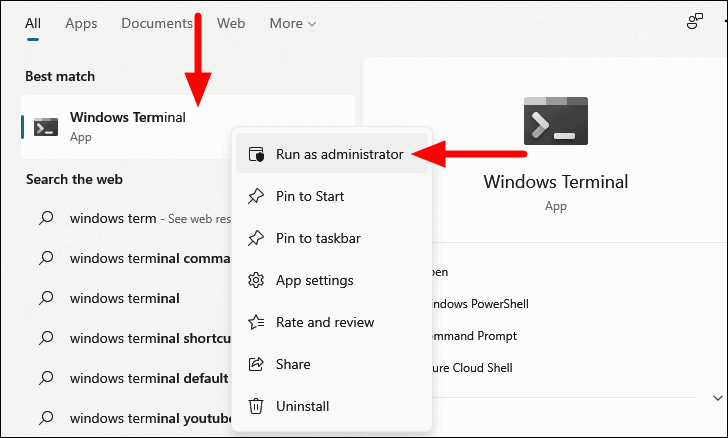Select Share in the context menu
728x438 pixels.
point(332,365)
